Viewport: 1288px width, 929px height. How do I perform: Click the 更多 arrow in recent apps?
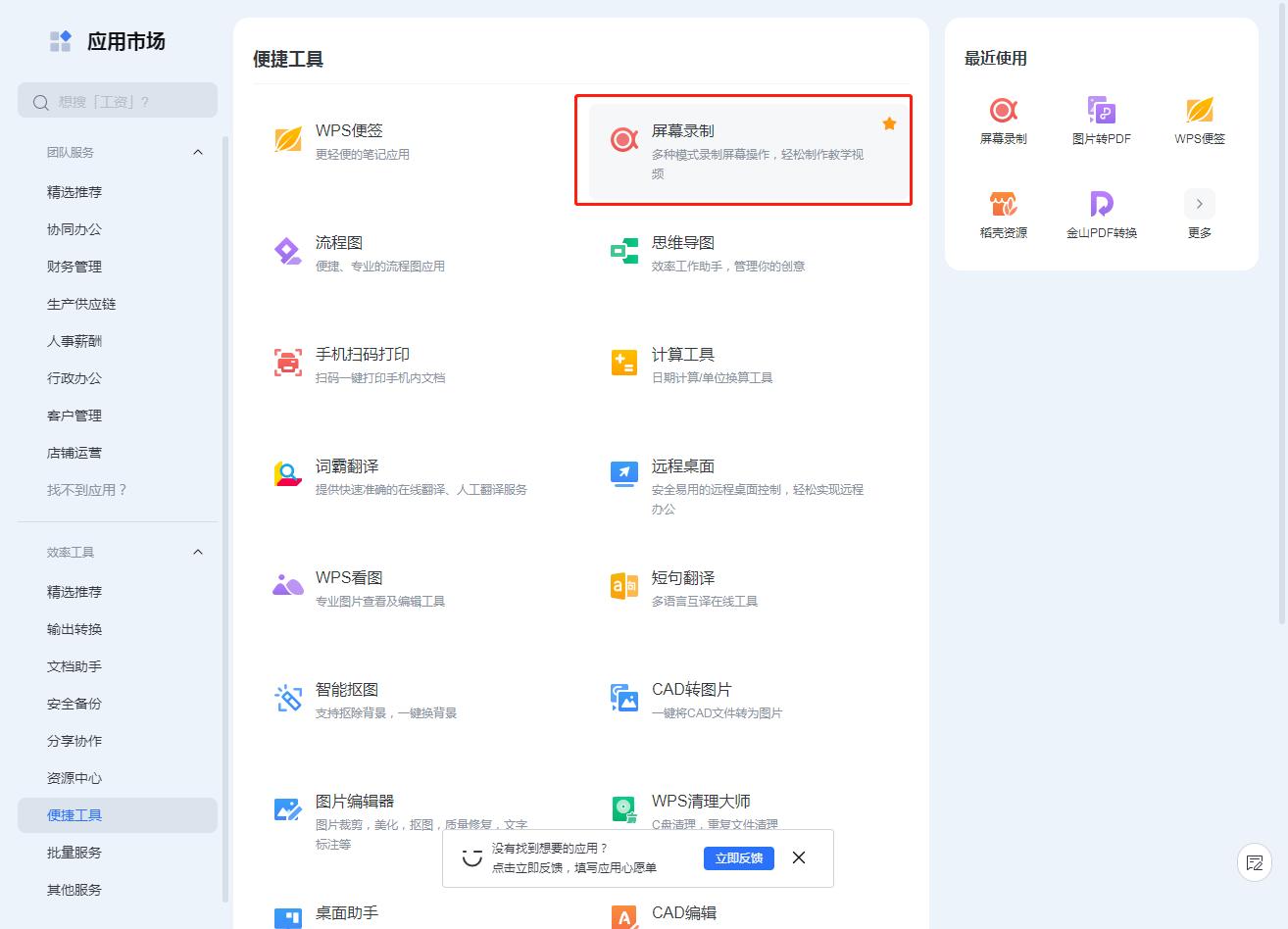pos(1200,204)
